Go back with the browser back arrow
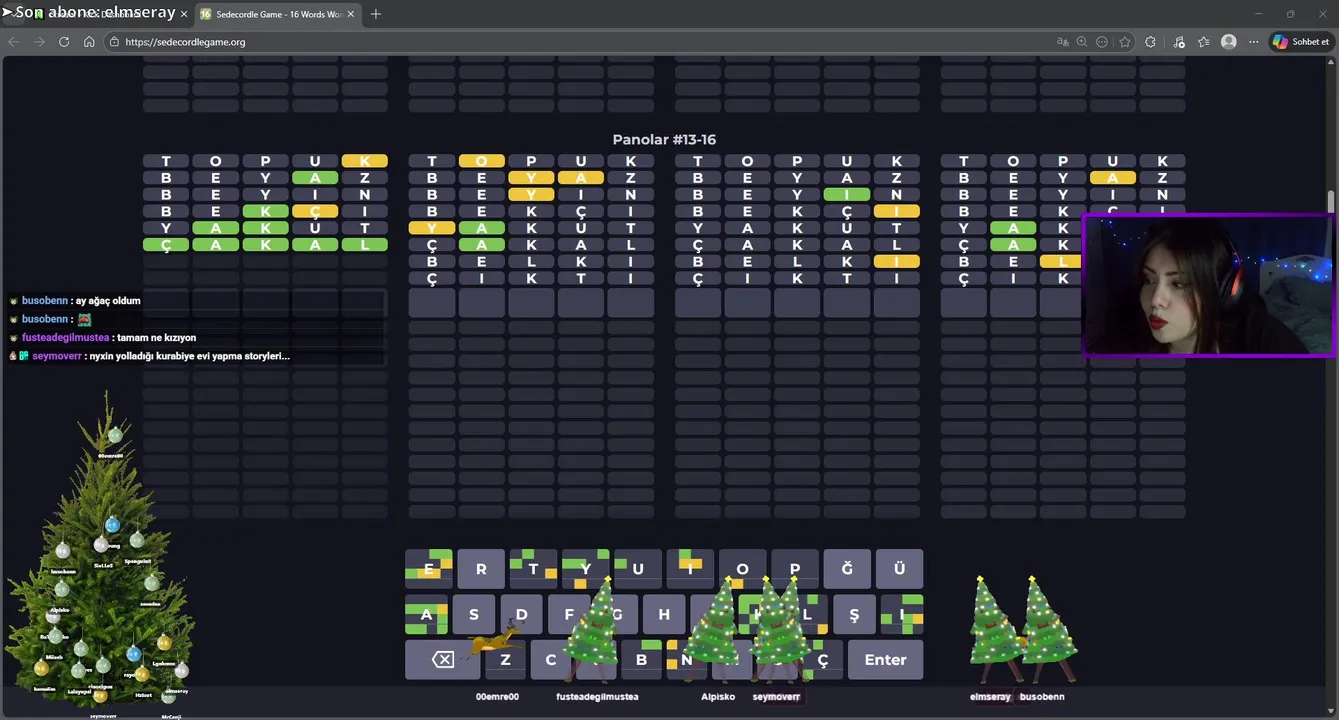1339x720 pixels. coord(14,42)
